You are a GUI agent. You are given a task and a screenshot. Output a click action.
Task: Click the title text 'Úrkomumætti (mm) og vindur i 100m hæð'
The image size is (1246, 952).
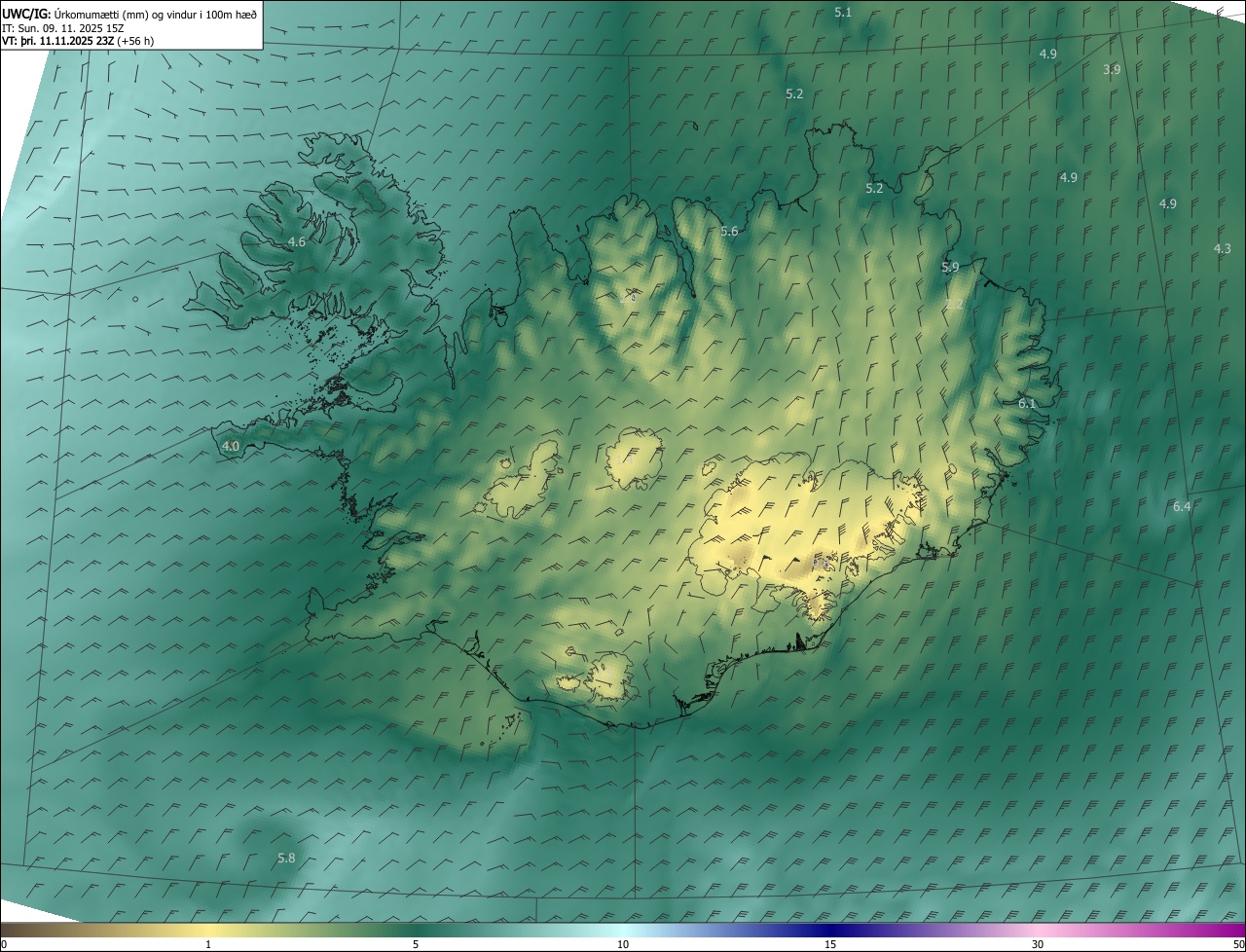pyautogui.click(x=156, y=13)
